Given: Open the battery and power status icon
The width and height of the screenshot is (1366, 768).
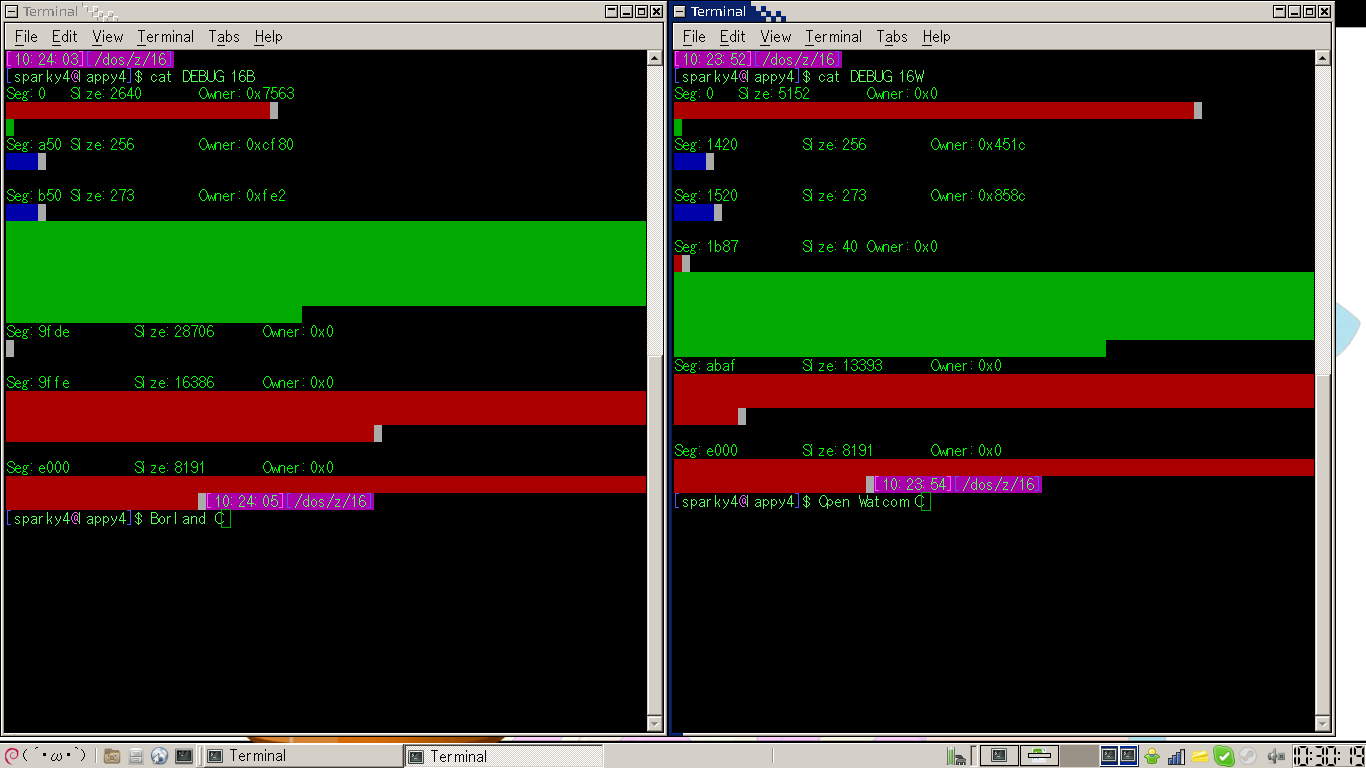Looking at the screenshot, I should point(955,756).
